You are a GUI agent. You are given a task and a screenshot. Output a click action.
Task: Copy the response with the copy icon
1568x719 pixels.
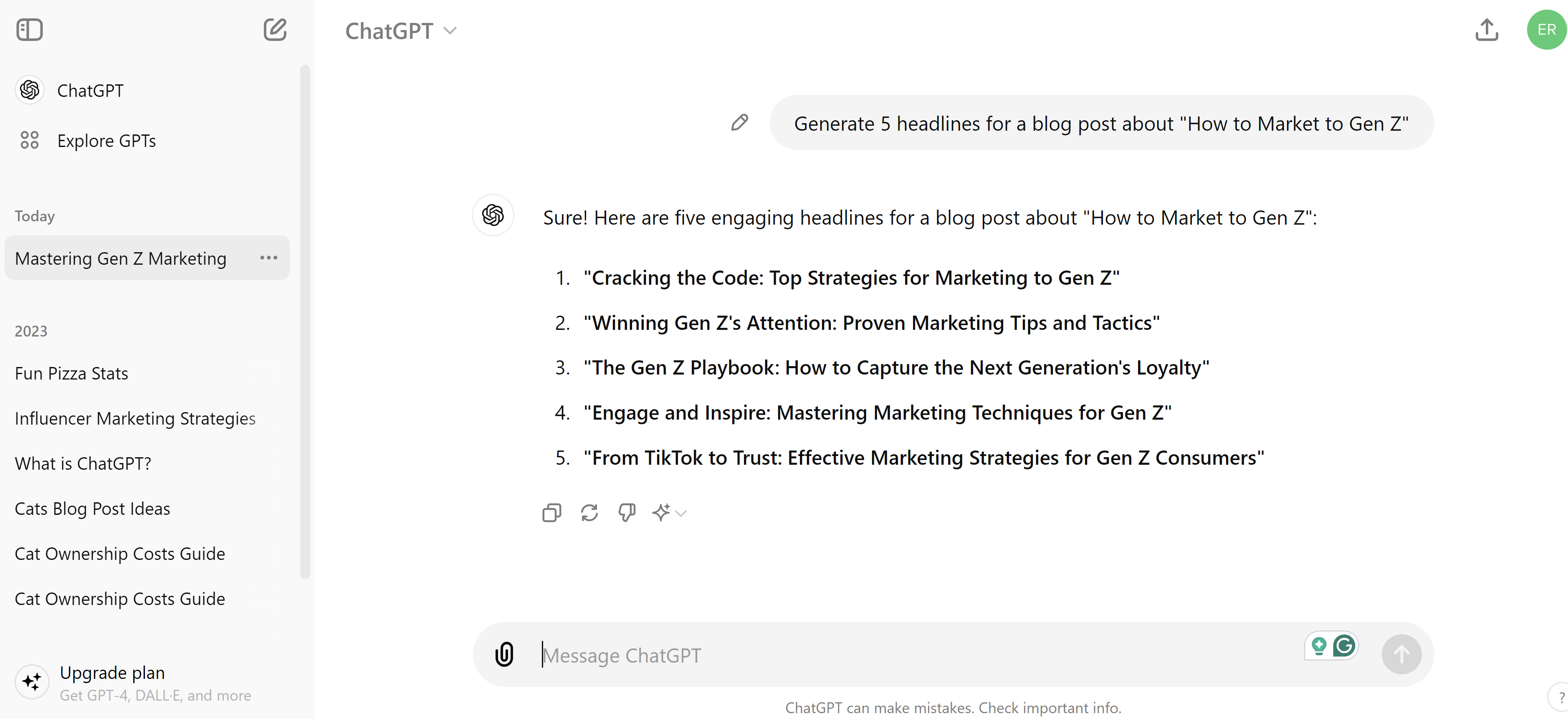[551, 513]
